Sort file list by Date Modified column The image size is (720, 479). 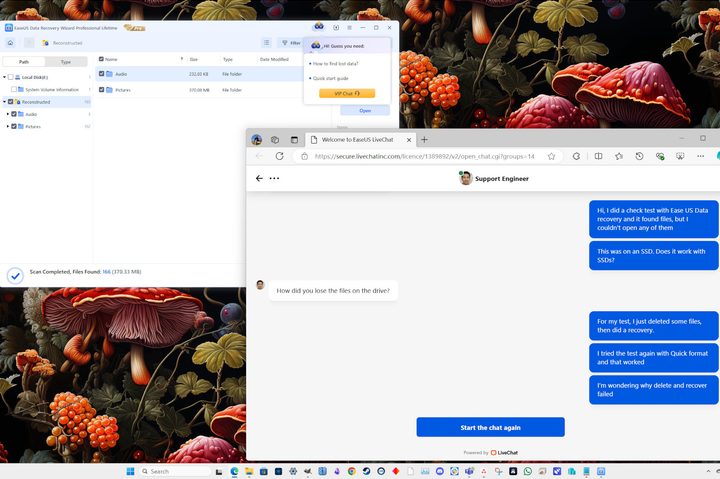(x=274, y=59)
